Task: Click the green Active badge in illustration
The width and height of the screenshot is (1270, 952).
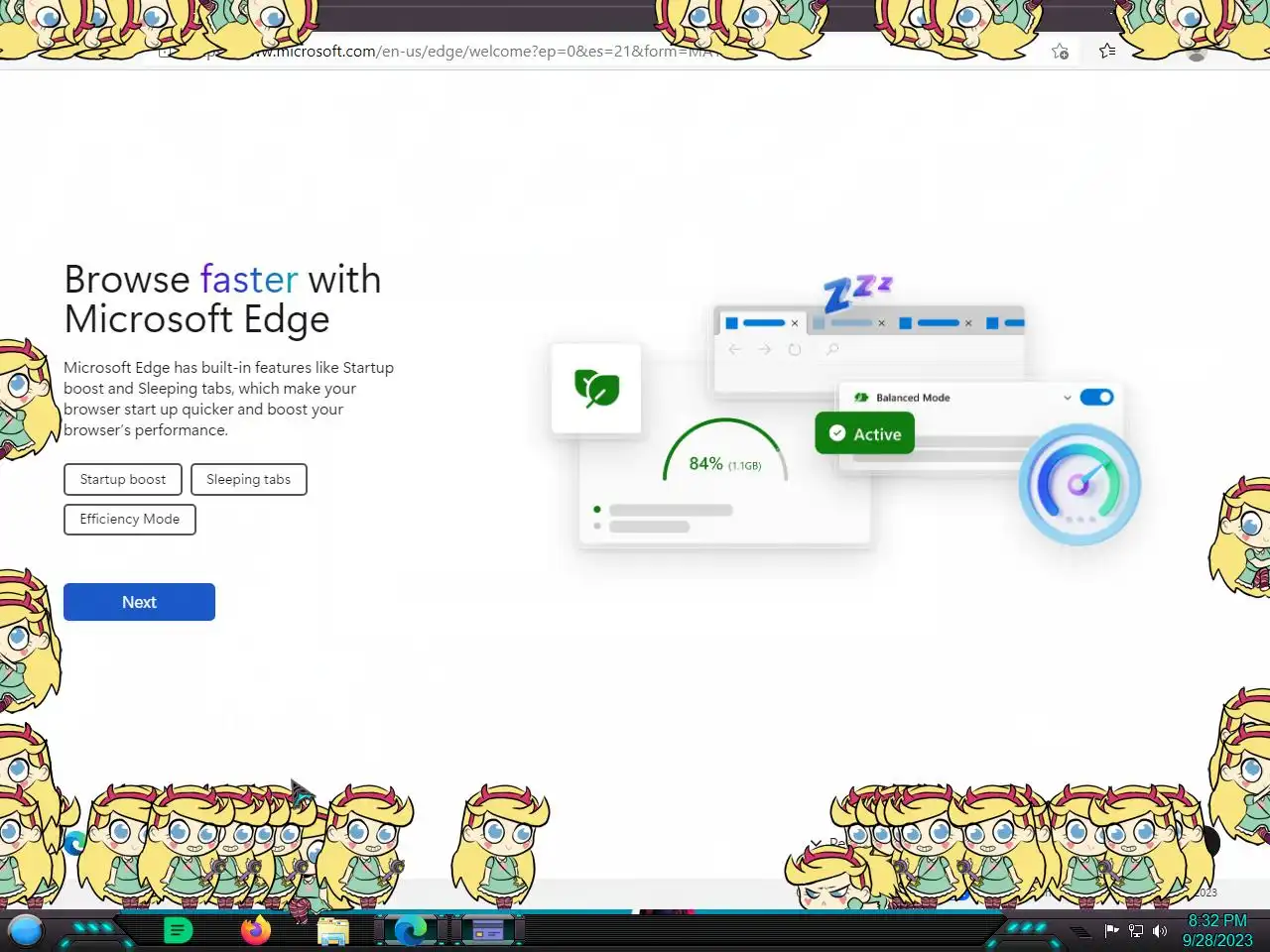Action: (864, 433)
